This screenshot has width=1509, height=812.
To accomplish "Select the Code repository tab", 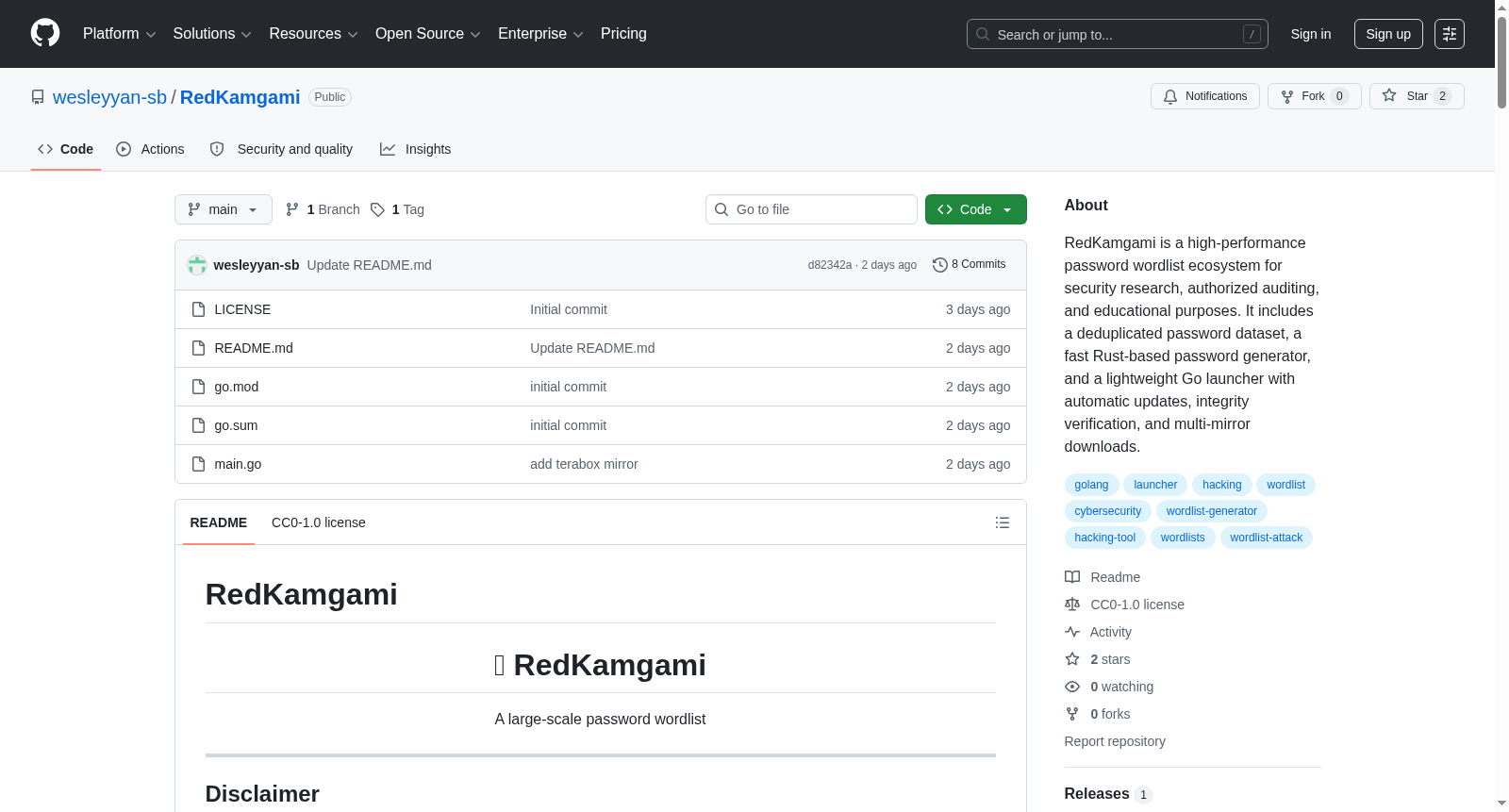I will pos(66,149).
